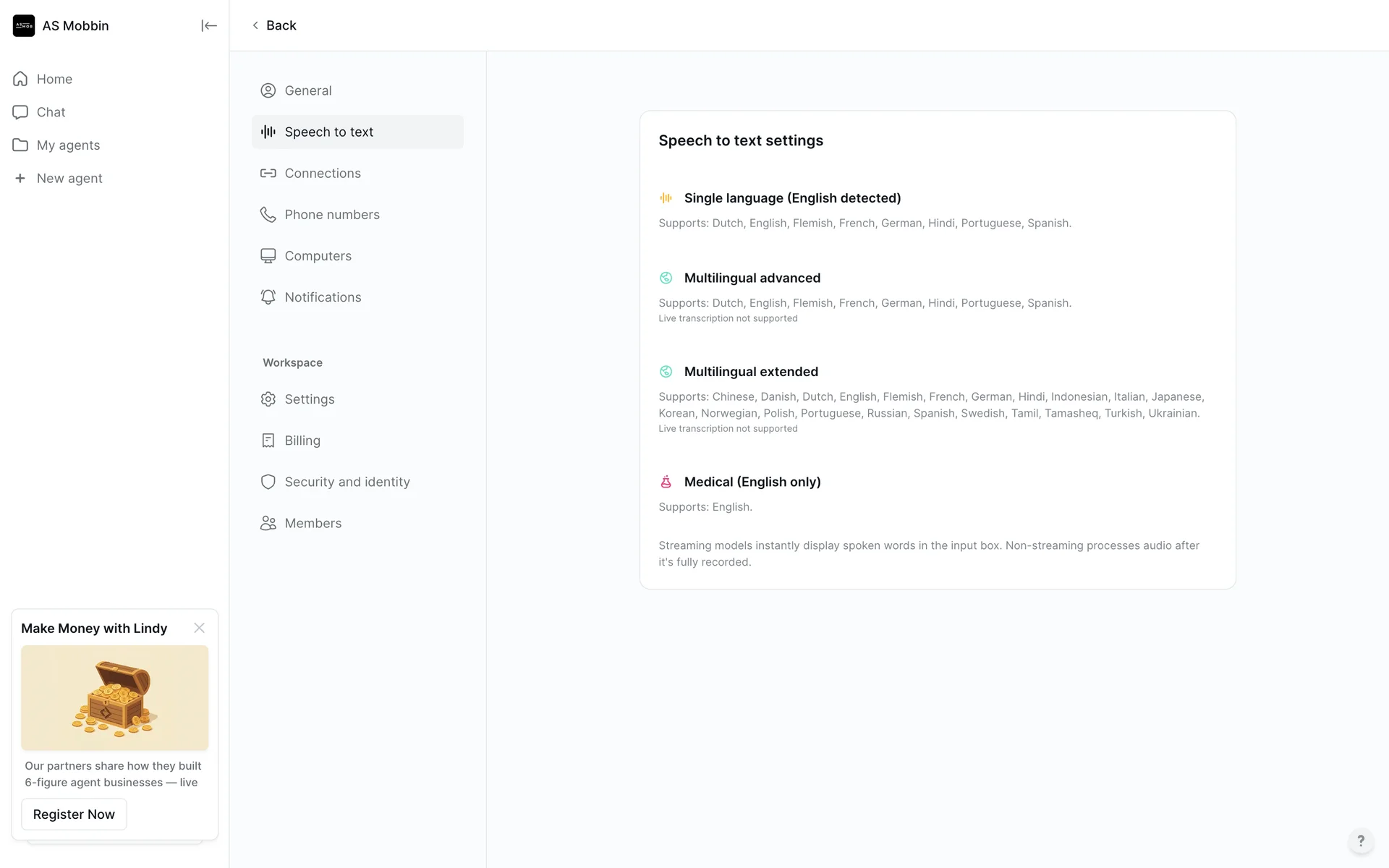Click the plus icon for New agent
This screenshot has width=1389, height=868.
20,178
